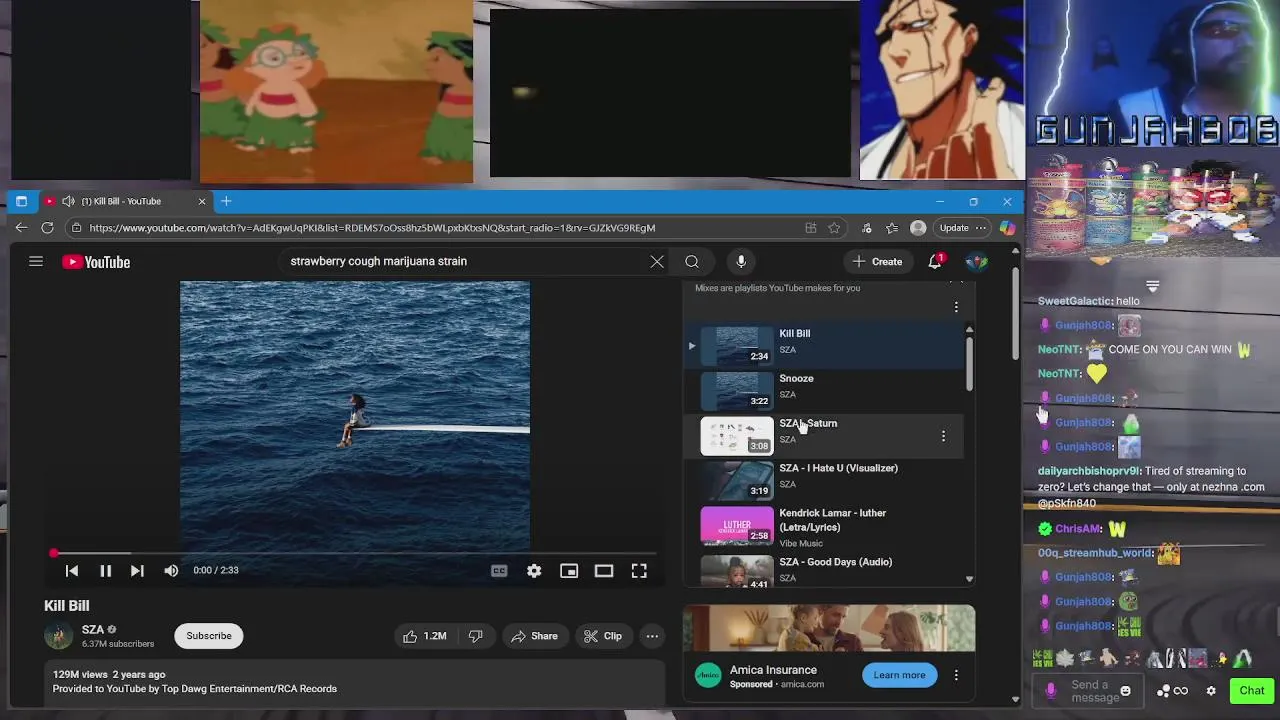The image size is (1280, 720).
Task: Open the browser settings and more menu
Action: coord(981,228)
